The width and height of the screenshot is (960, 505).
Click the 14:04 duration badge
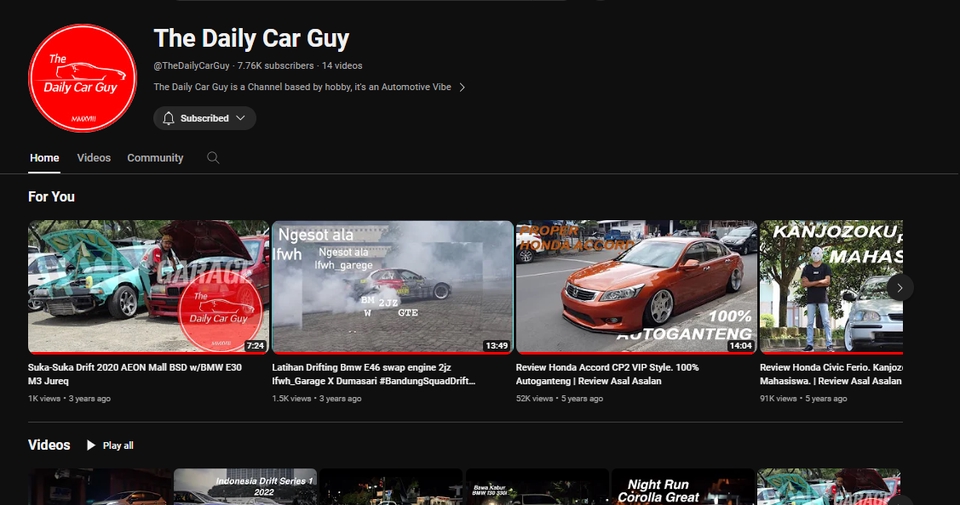pos(740,346)
